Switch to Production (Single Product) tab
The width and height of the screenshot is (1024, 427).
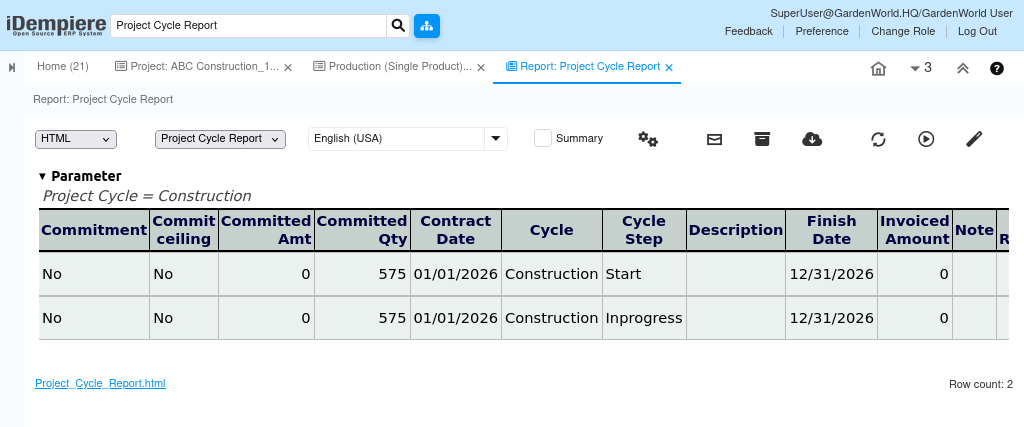point(392,67)
